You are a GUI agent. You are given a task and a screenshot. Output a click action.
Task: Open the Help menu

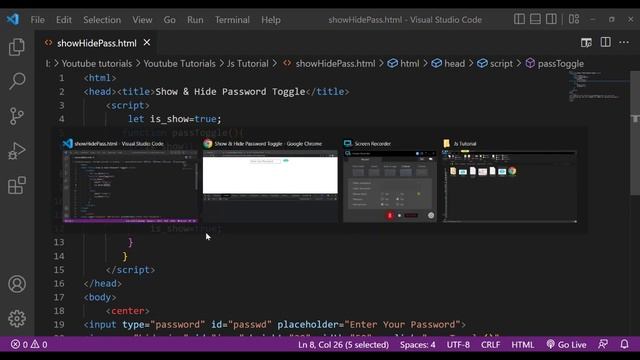(x=271, y=20)
